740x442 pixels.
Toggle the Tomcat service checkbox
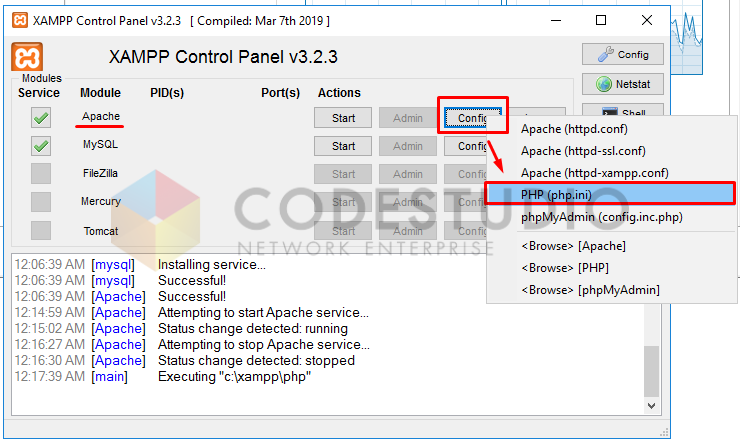pyautogui.click(x=41, y=231)
